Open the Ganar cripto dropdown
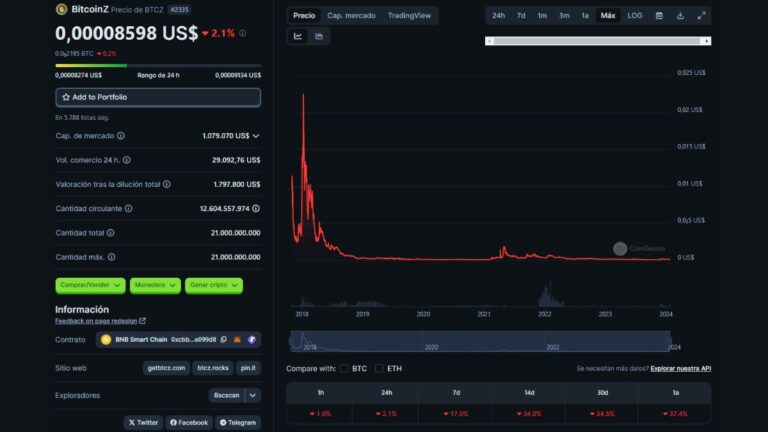Image resolution: width=768 pixels, height=432 pixels. point(214,285)
